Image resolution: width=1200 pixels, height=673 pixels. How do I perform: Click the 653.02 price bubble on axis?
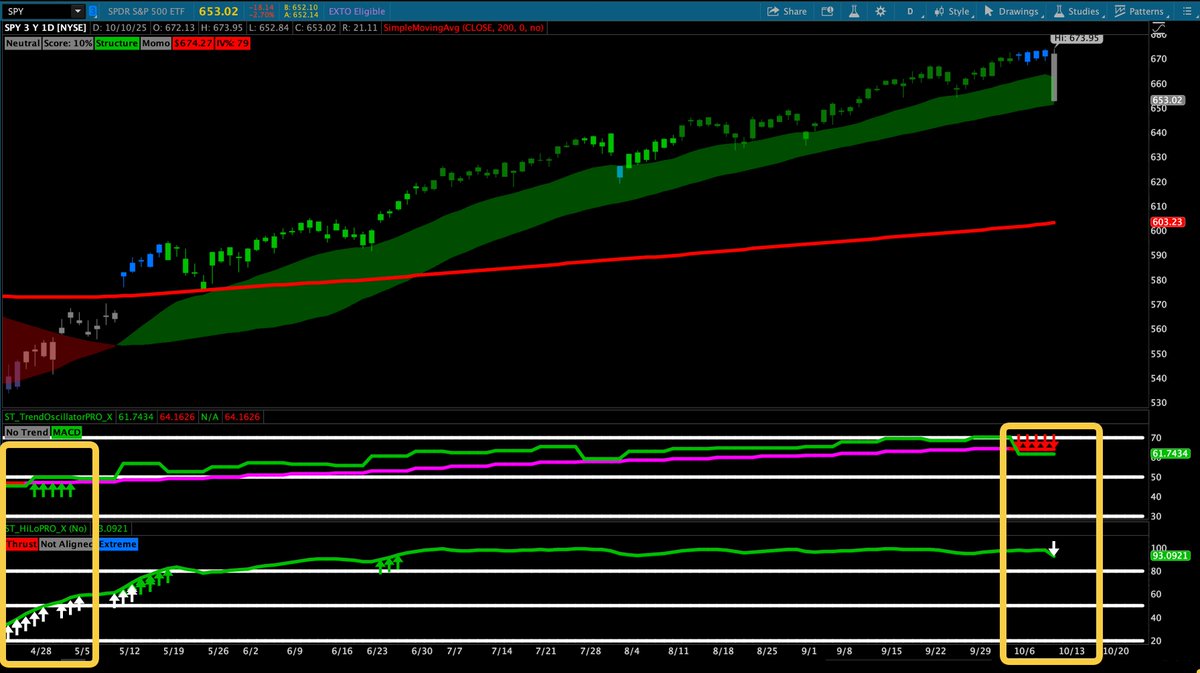1166,100
